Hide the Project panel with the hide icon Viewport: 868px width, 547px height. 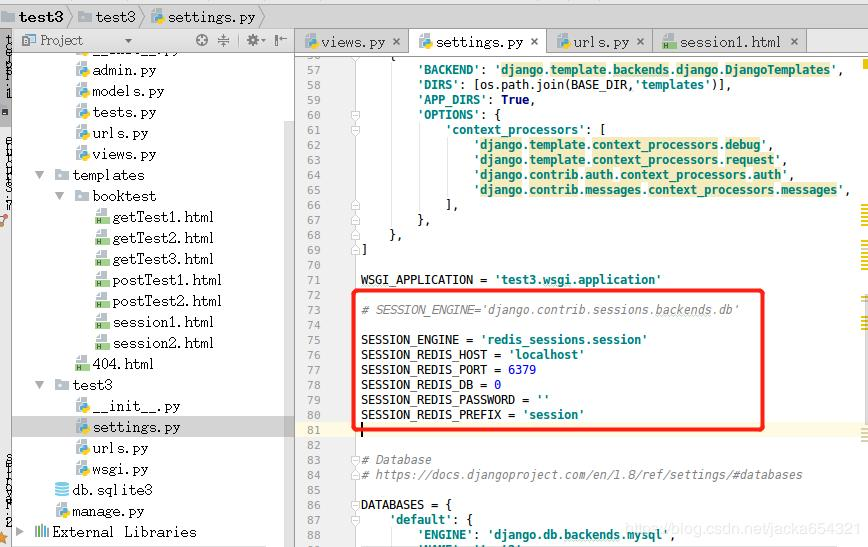coord(281,40)
